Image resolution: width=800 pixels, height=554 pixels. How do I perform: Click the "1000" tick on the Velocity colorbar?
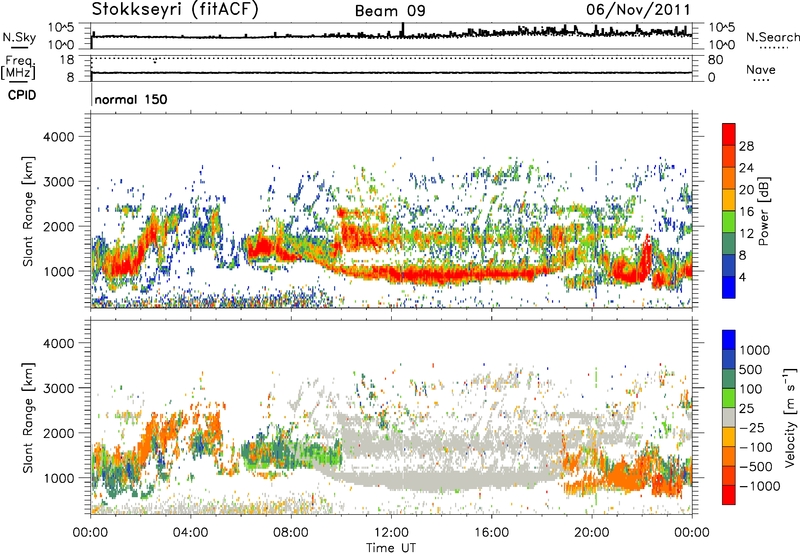pos(755,350)
